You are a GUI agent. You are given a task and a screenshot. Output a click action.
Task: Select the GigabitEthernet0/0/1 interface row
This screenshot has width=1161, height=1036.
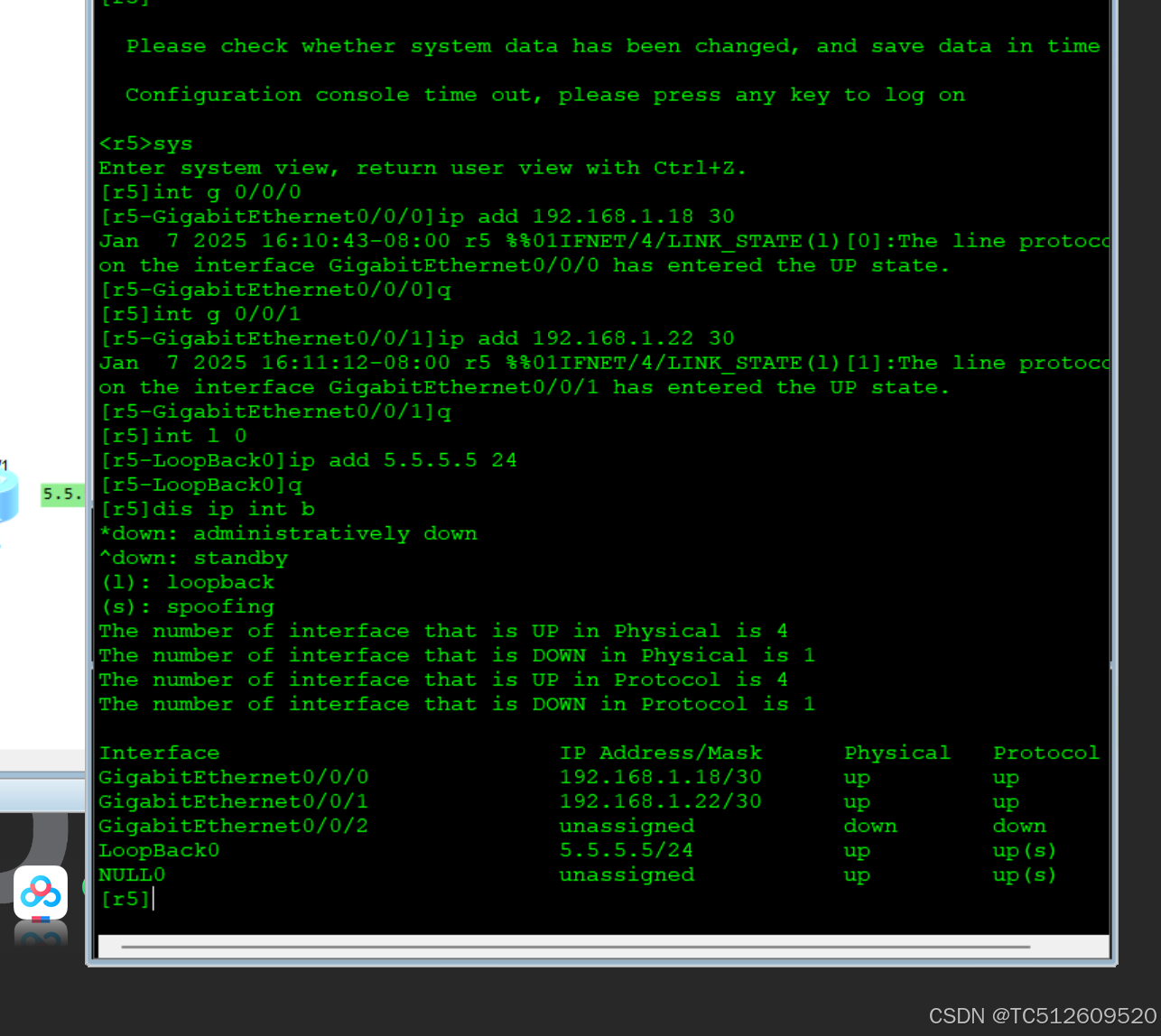click(599, 802)
